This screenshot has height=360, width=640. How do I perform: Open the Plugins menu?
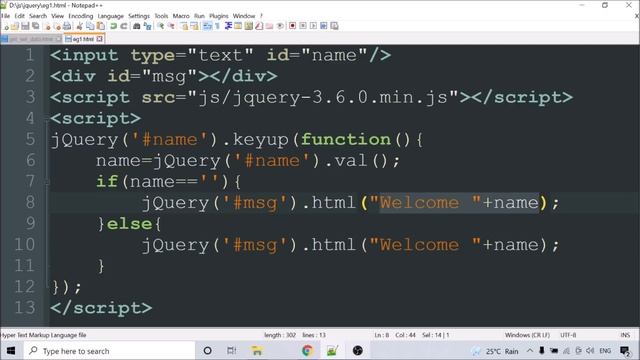click(x=219, y=16)
